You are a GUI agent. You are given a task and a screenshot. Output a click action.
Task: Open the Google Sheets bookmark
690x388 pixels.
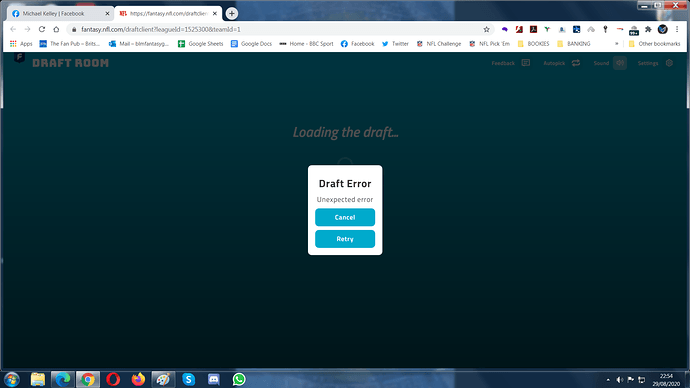pos(201,44)
